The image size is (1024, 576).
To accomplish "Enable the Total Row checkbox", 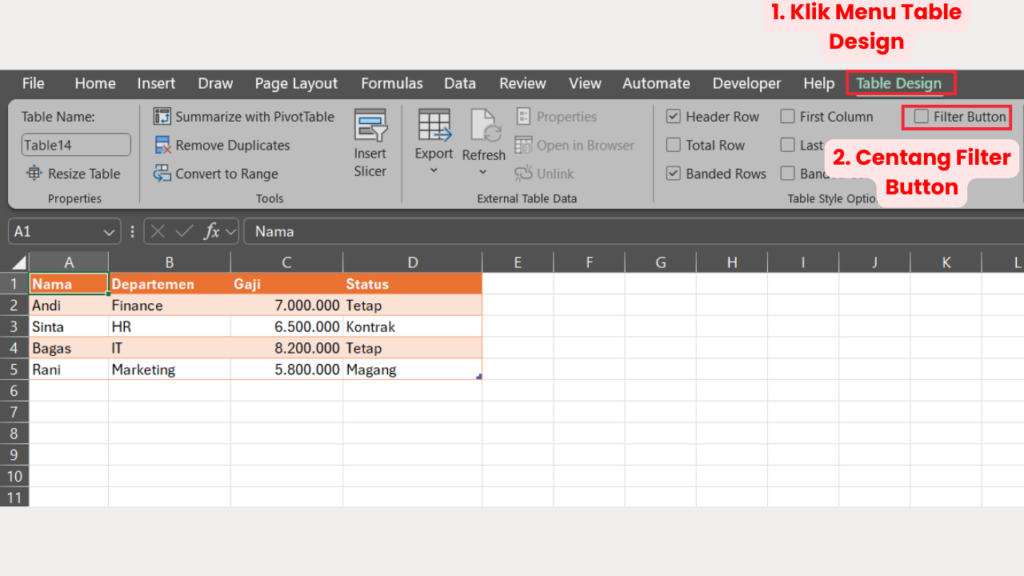I will [x=674, y=146].
